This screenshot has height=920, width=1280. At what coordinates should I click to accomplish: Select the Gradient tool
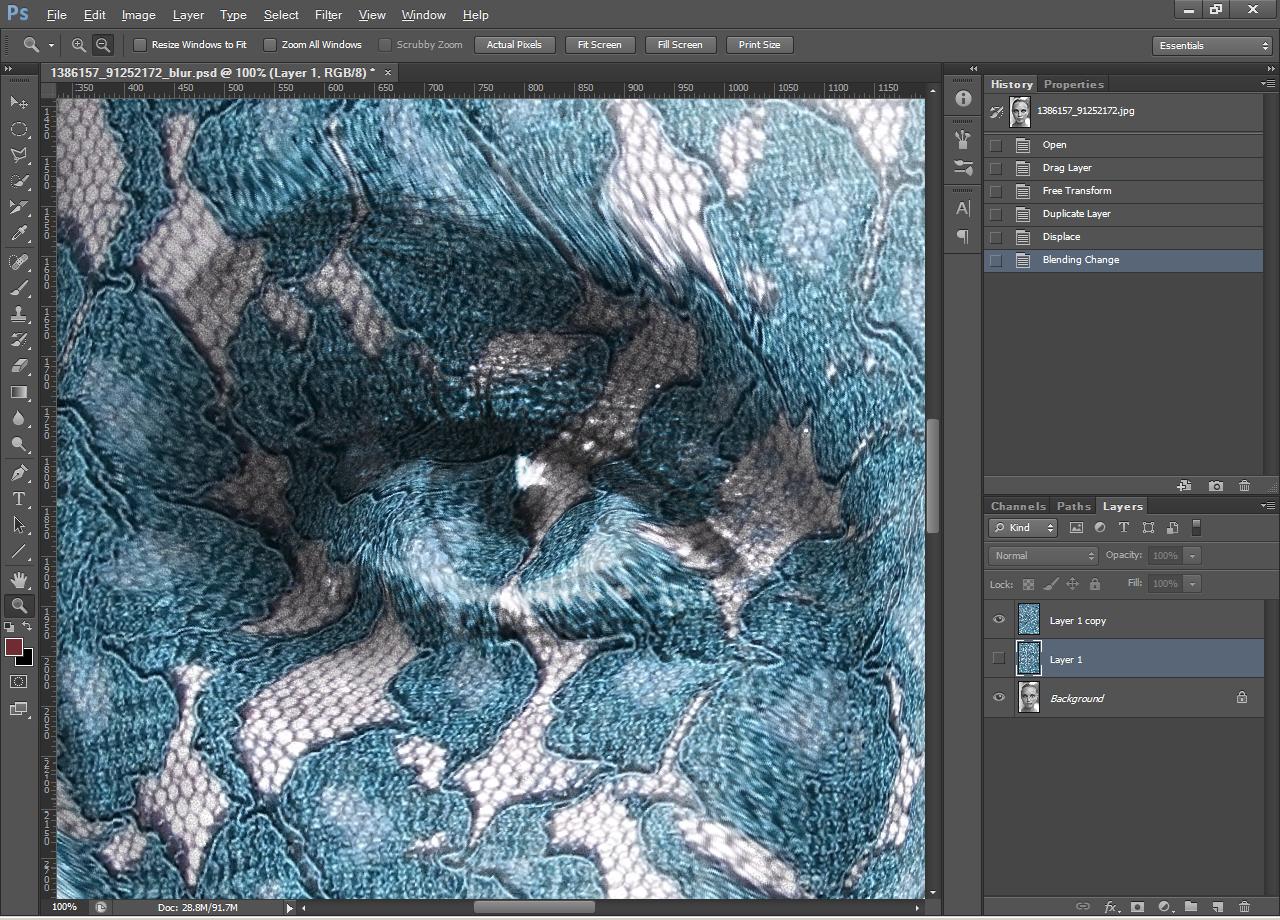pos(19,392)
